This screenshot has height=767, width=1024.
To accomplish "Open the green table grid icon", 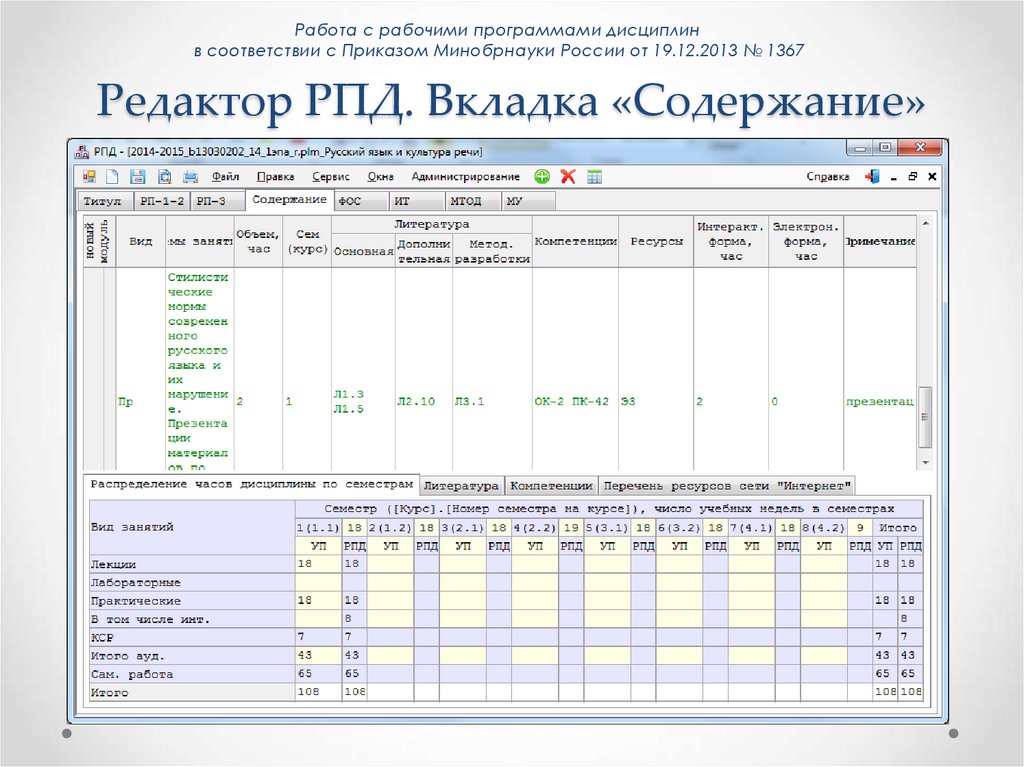I will pyautogui.click(x=594, y=175).
